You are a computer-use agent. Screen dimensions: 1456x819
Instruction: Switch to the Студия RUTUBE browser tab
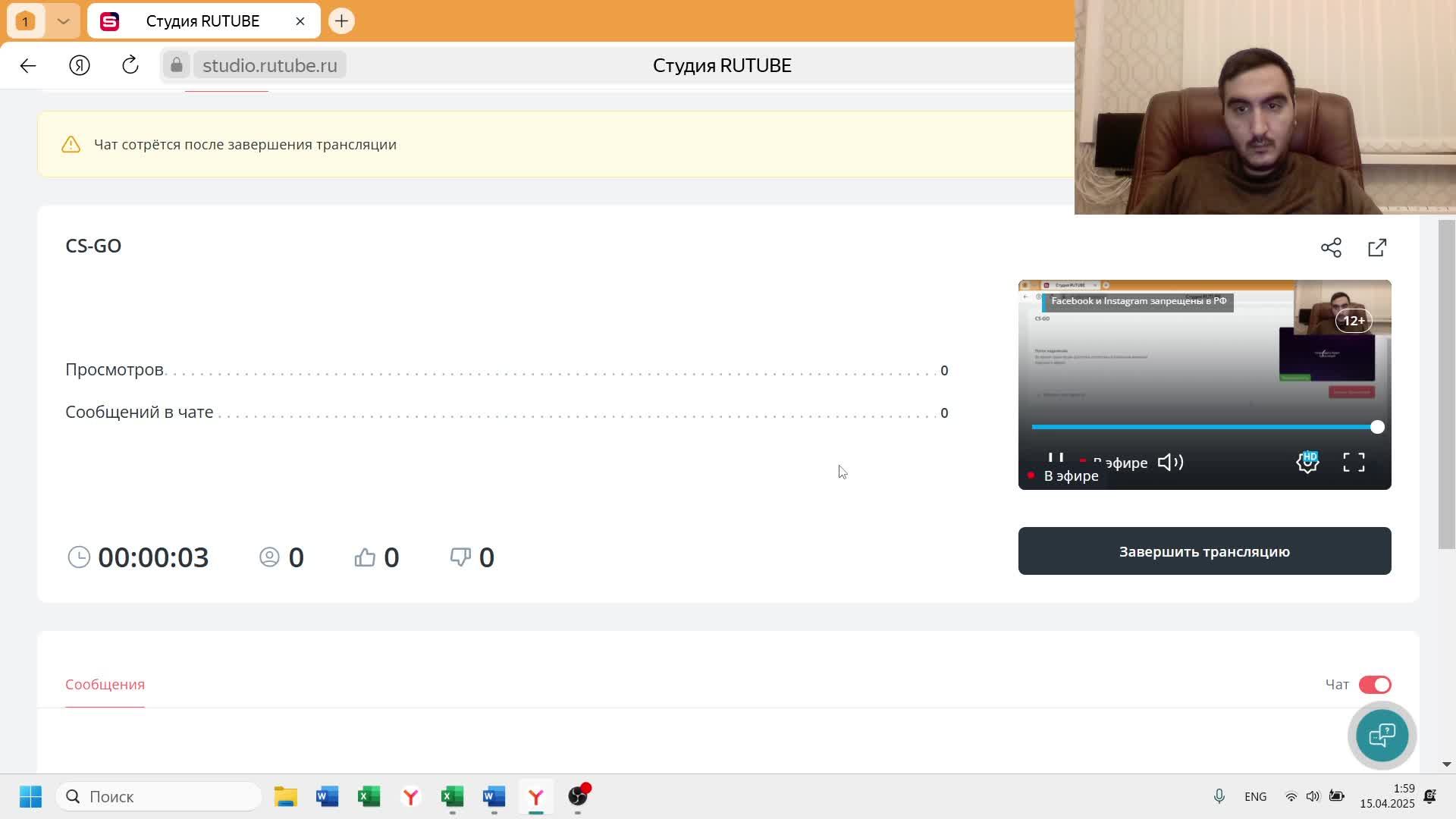(202, 21)
